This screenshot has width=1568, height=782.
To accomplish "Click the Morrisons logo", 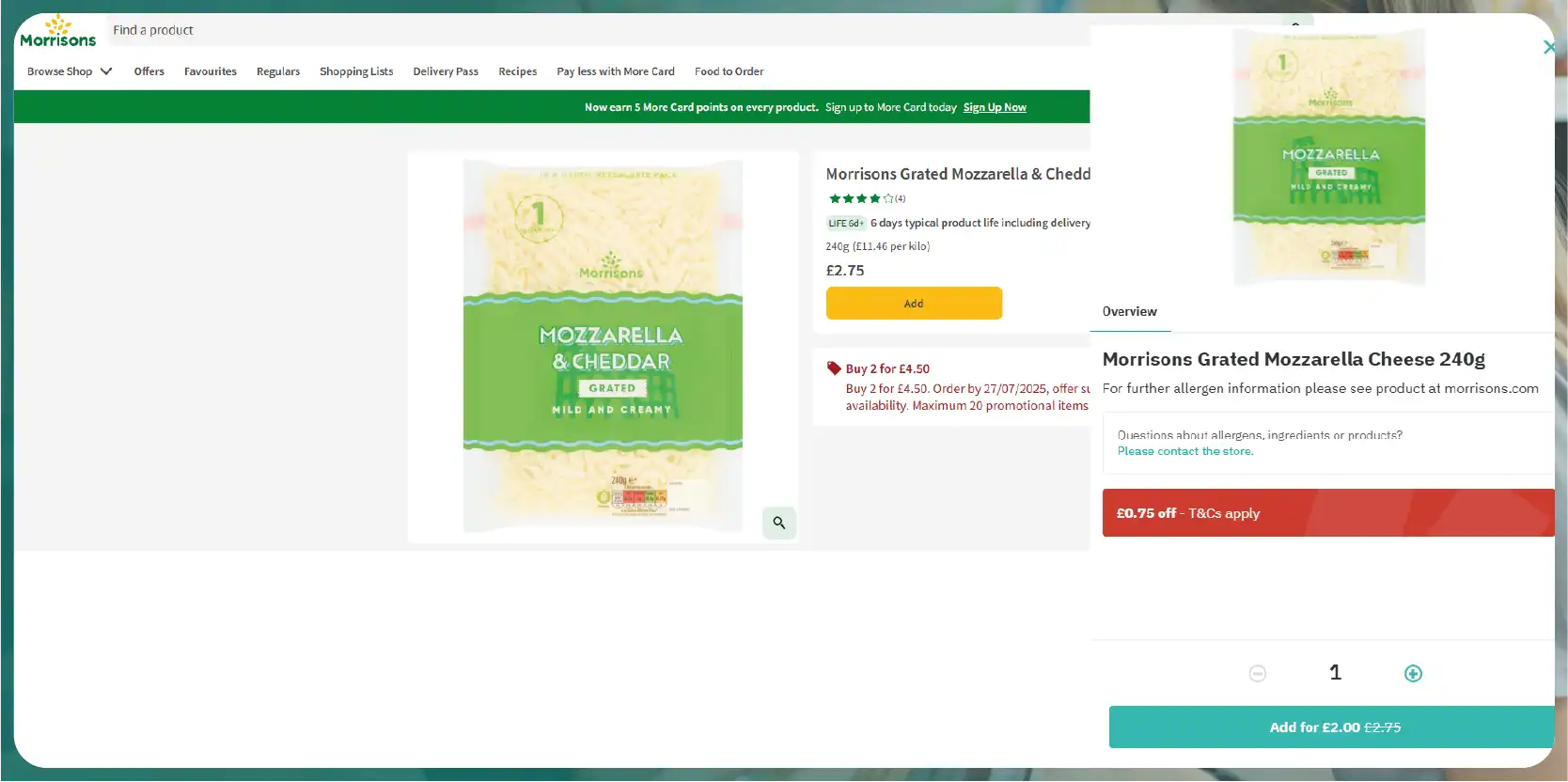I will [57, 31].
